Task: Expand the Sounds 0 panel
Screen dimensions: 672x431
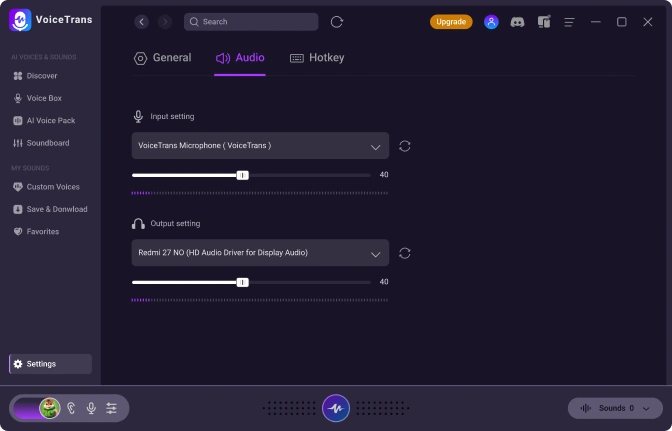Action: pos(615,408)
